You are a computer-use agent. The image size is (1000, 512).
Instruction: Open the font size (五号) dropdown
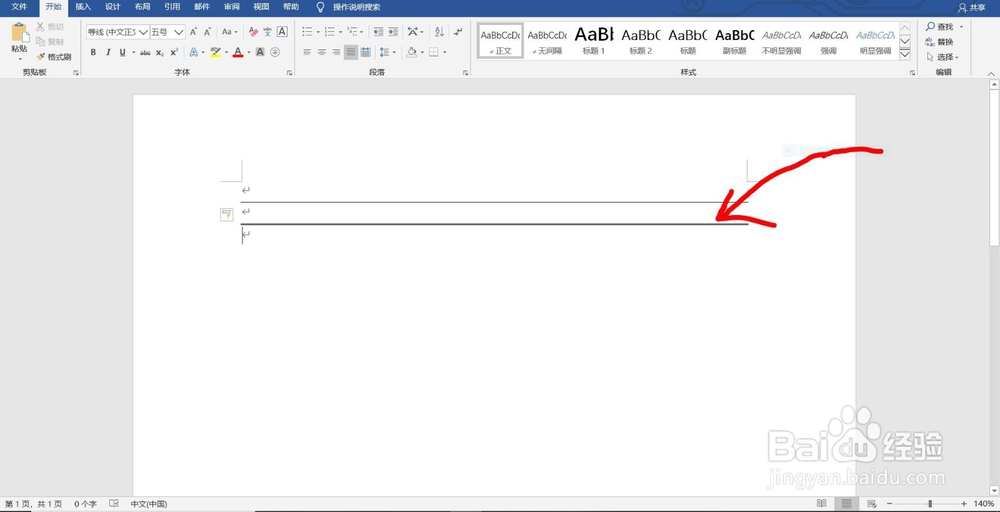click(179, 32)
